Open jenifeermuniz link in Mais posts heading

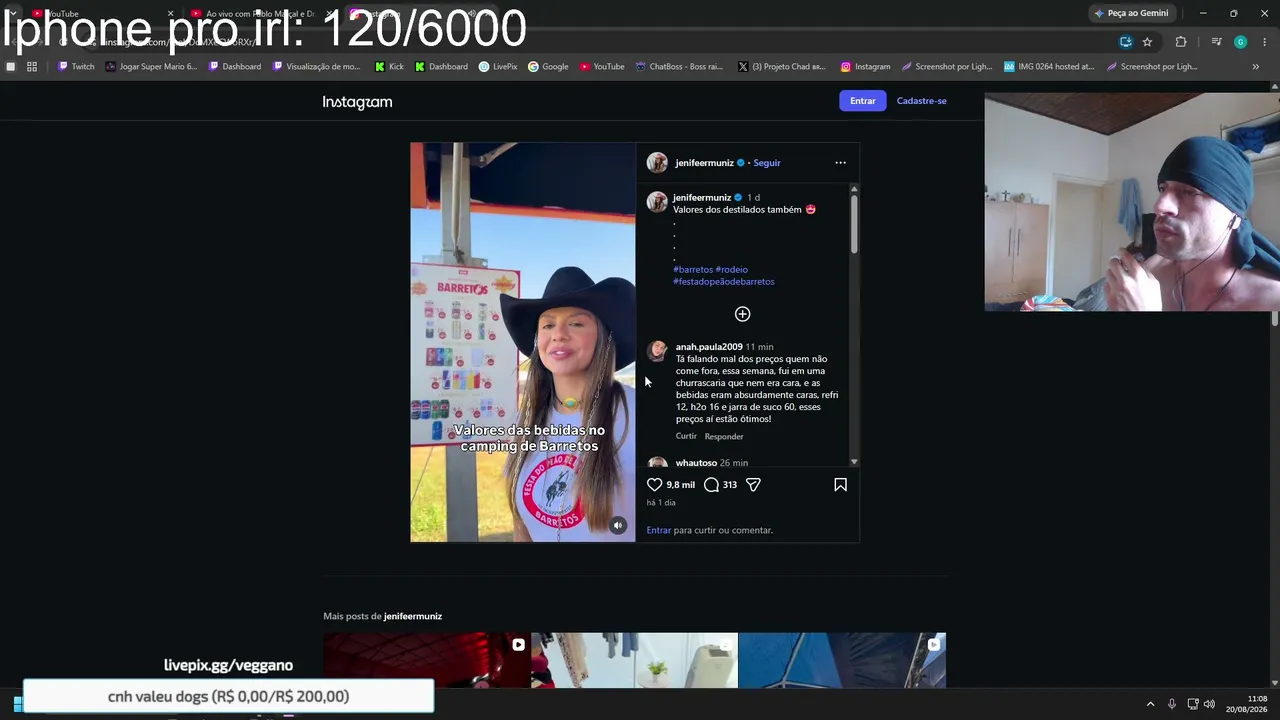413,617
